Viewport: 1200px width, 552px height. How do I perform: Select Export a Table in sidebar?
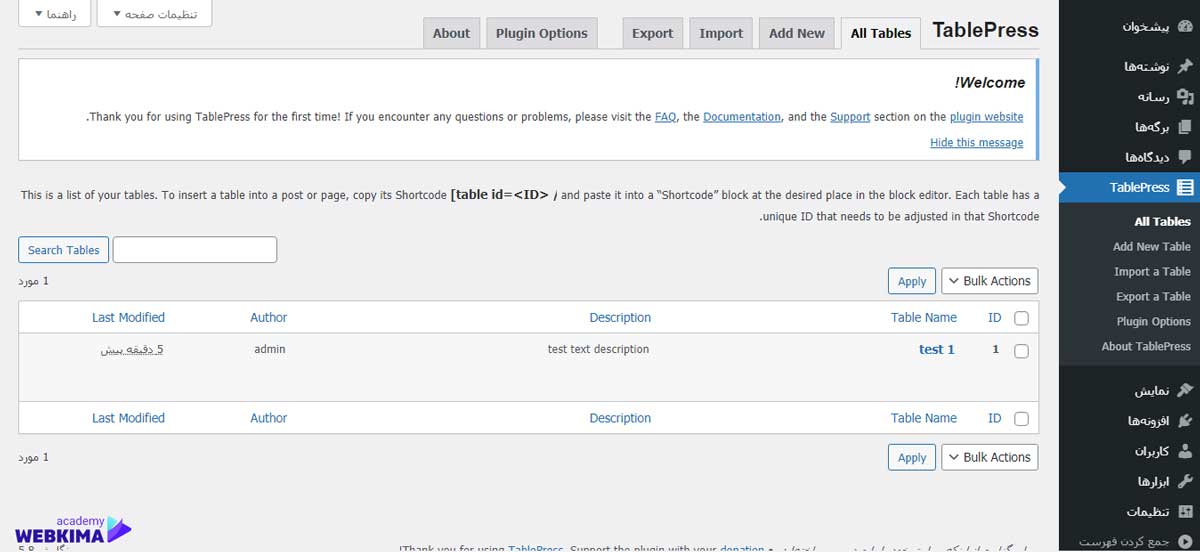tap(1153, 296)
